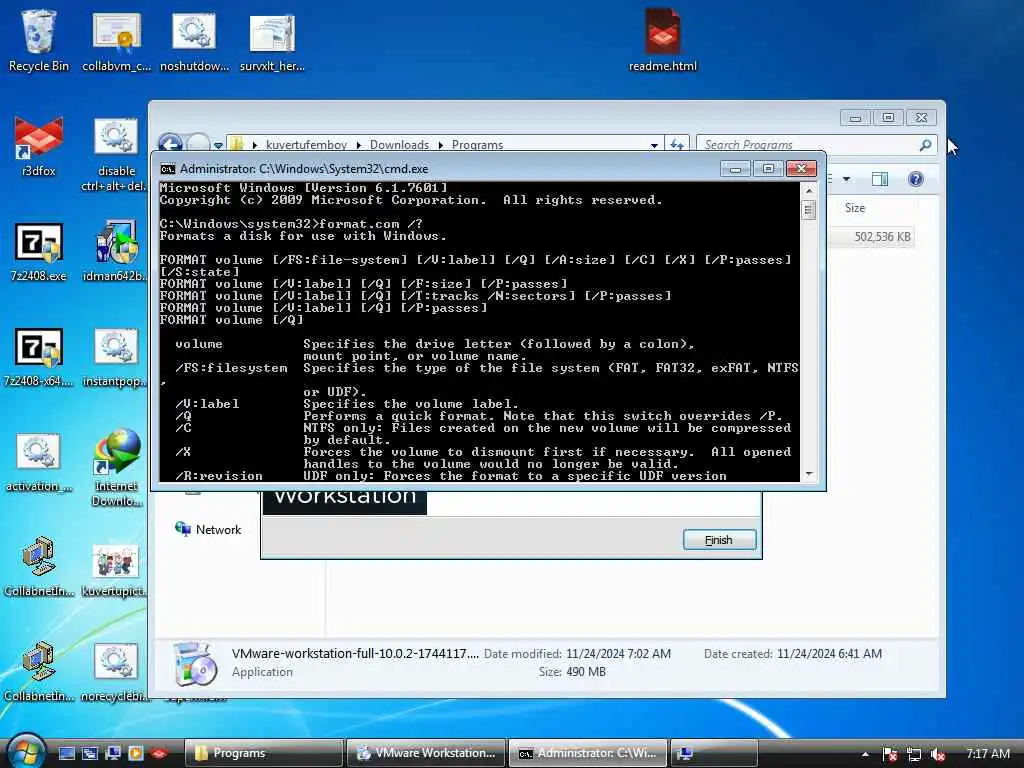Click the Explorer search magnifier icon

pyautogui.click(x=925, y=145)
